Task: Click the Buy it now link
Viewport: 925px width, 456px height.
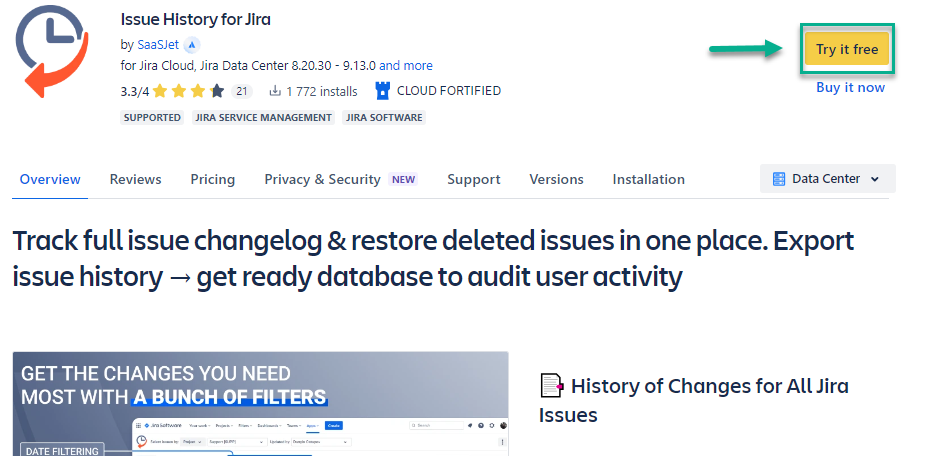Action: click(x=850, y=88)
